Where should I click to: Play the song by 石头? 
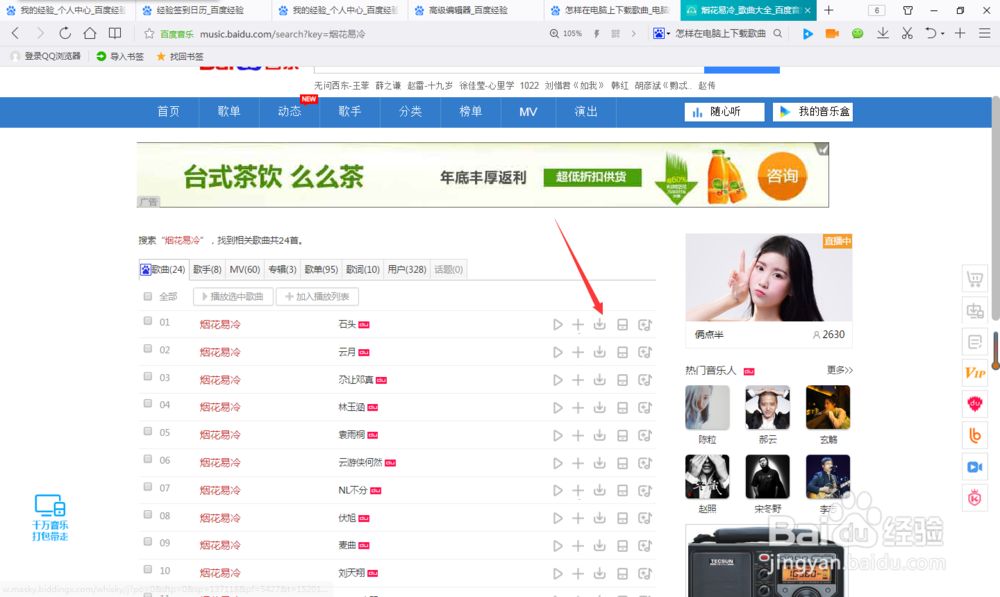tap(557, 325)
